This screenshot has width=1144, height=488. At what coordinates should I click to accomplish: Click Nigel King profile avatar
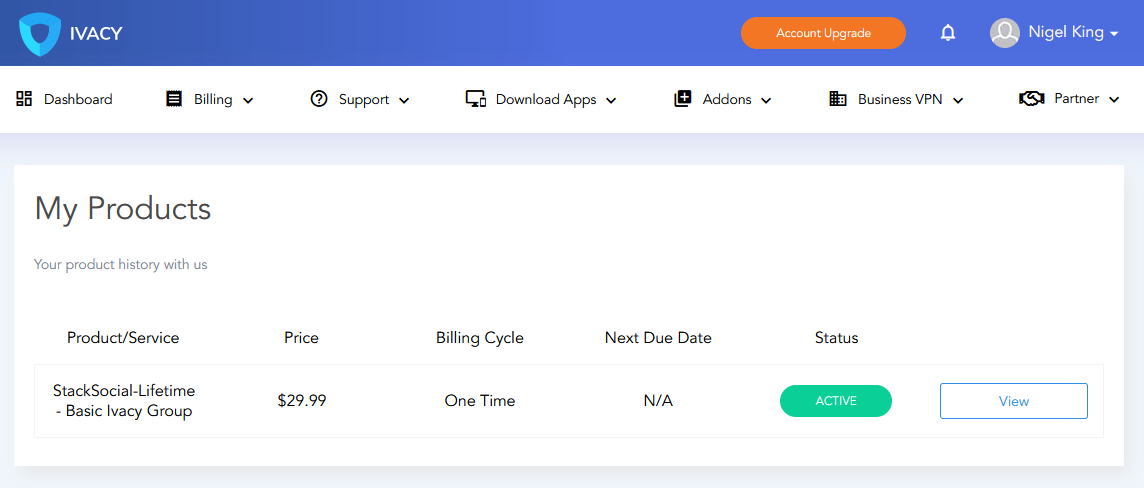1005,33
